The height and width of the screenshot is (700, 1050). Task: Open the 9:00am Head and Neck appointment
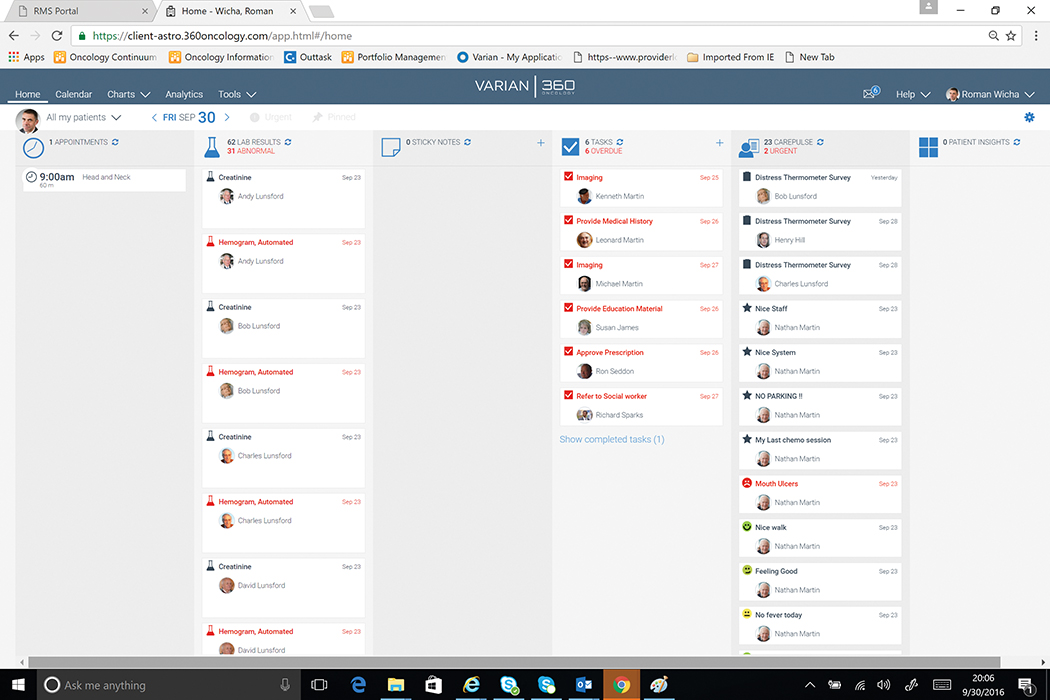click(104, 179)
